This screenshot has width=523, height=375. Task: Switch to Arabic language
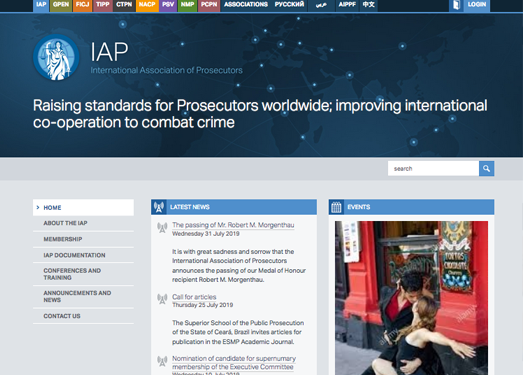pyautogui.click(x=321, y=5)
